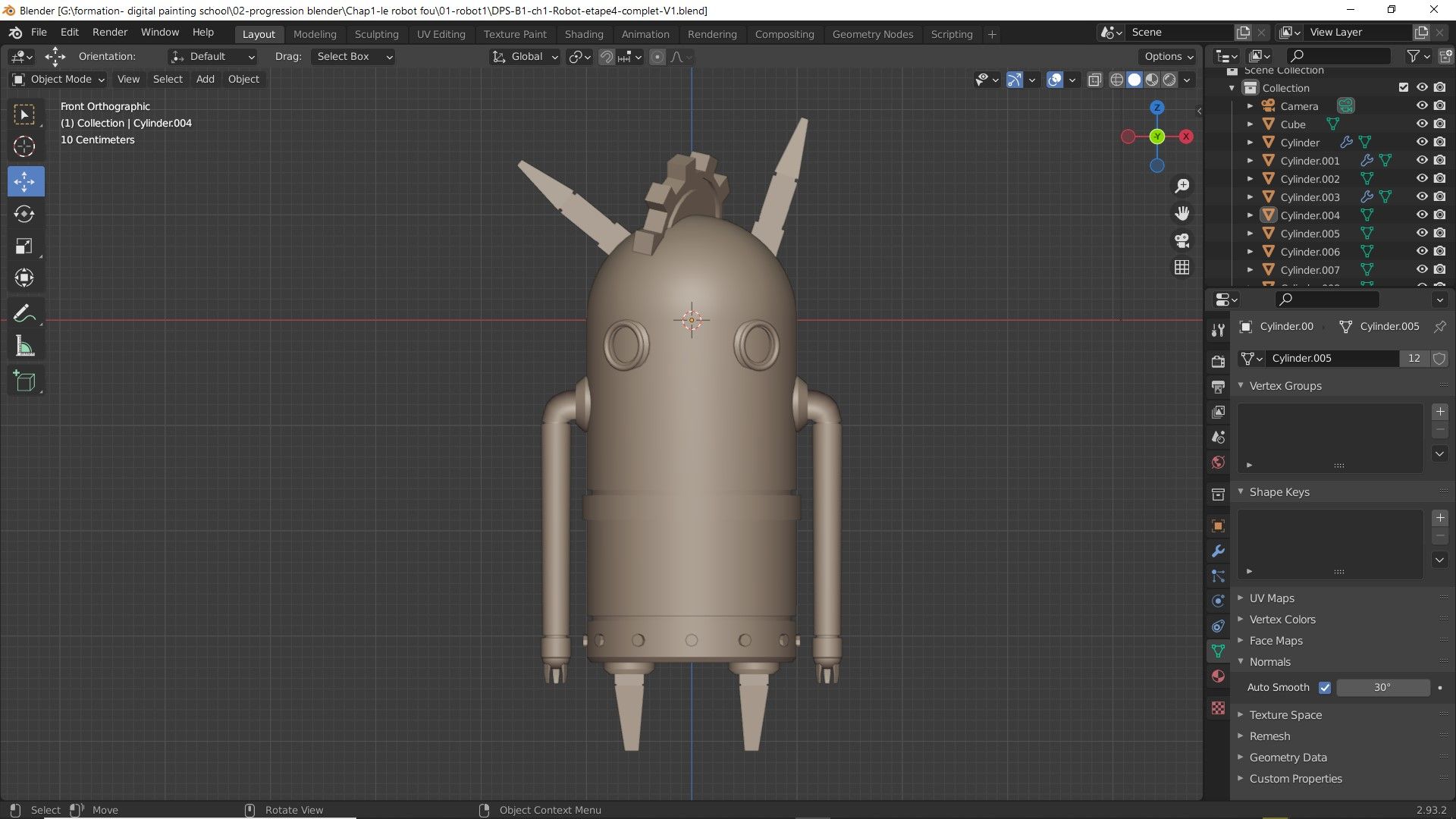
Task: Expand the UV Maps panel
Action: tap(1272, 598)
